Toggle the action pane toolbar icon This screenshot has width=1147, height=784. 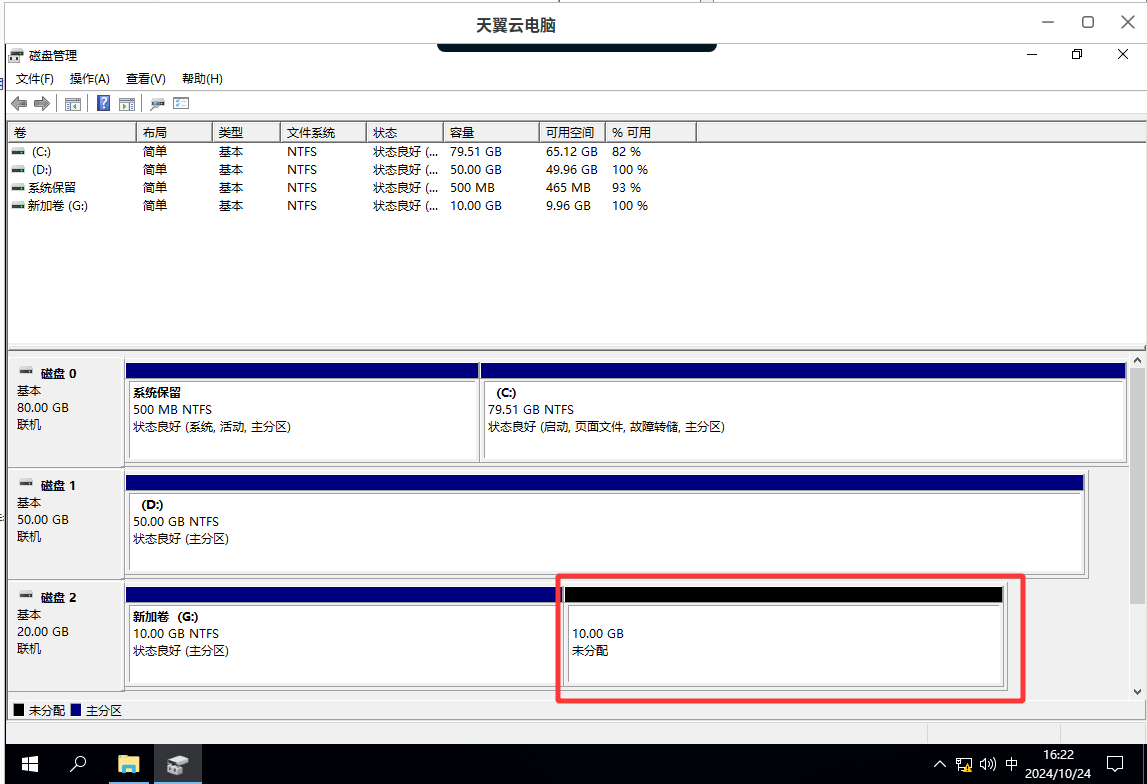(127, 104)
